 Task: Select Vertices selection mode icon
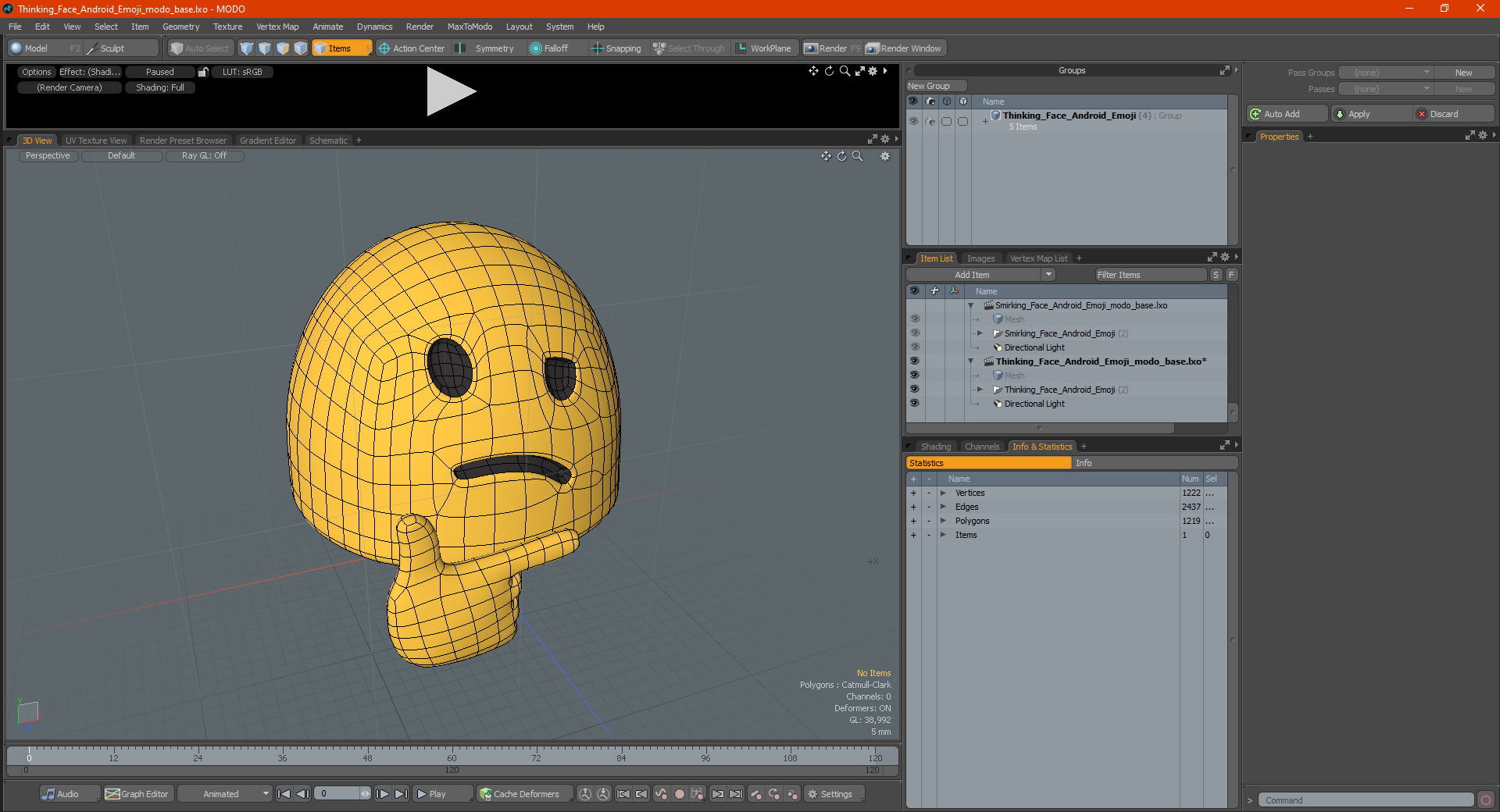[x=247, y=48]
